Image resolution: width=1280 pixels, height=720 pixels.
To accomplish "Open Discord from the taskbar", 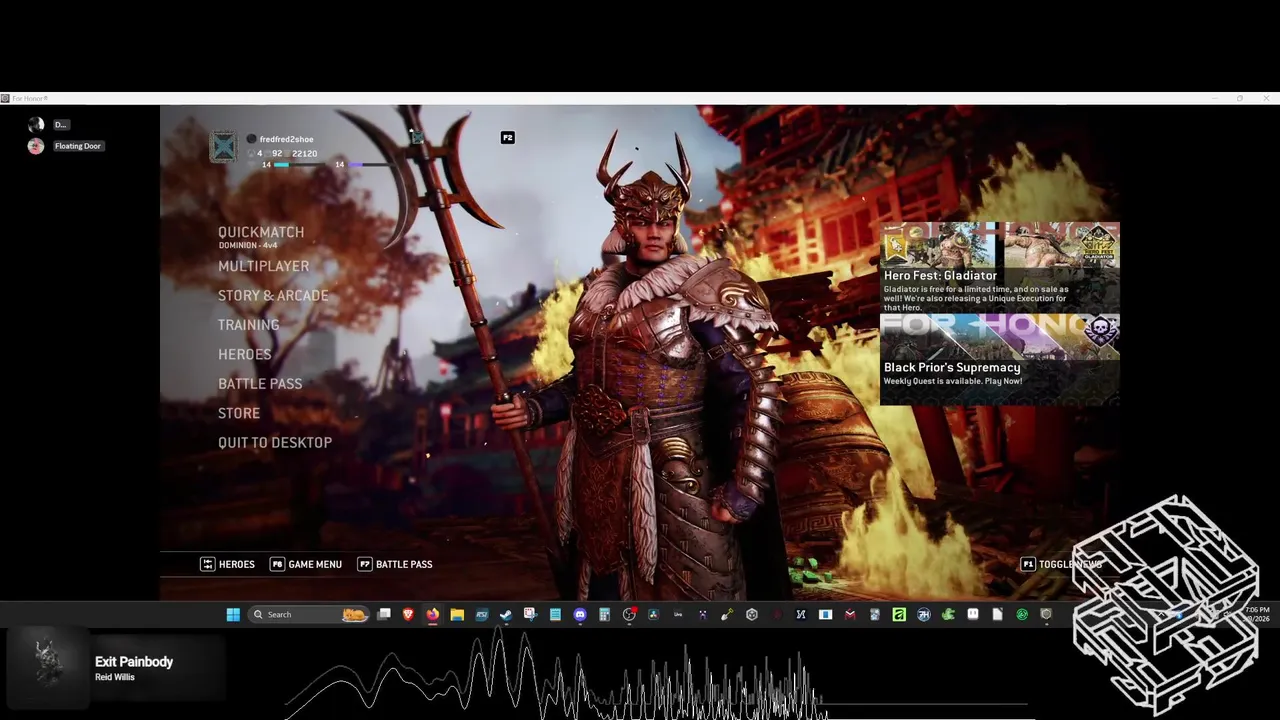I will [580, 614].
